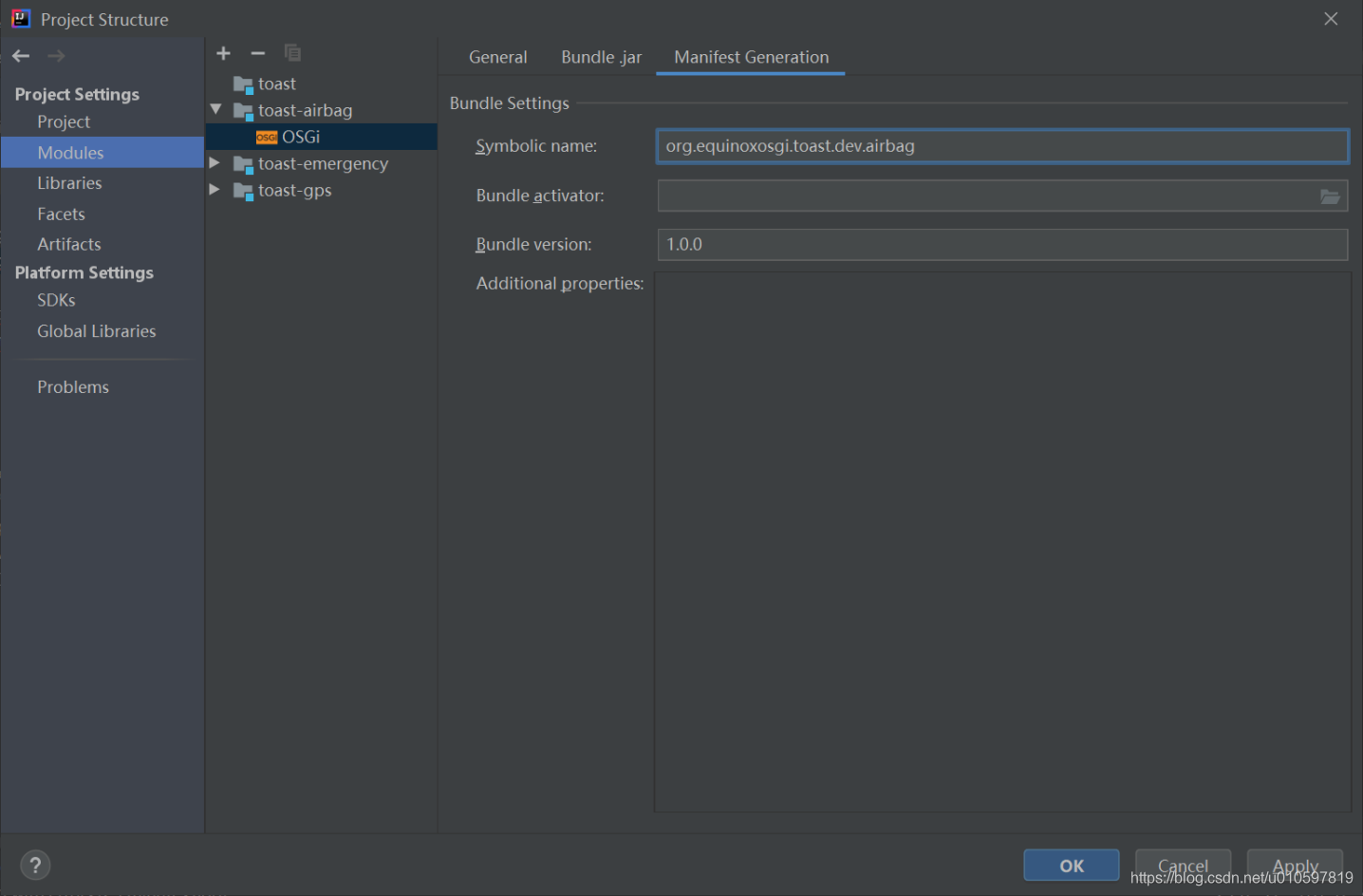Click the OK button

pos(1072,866)
